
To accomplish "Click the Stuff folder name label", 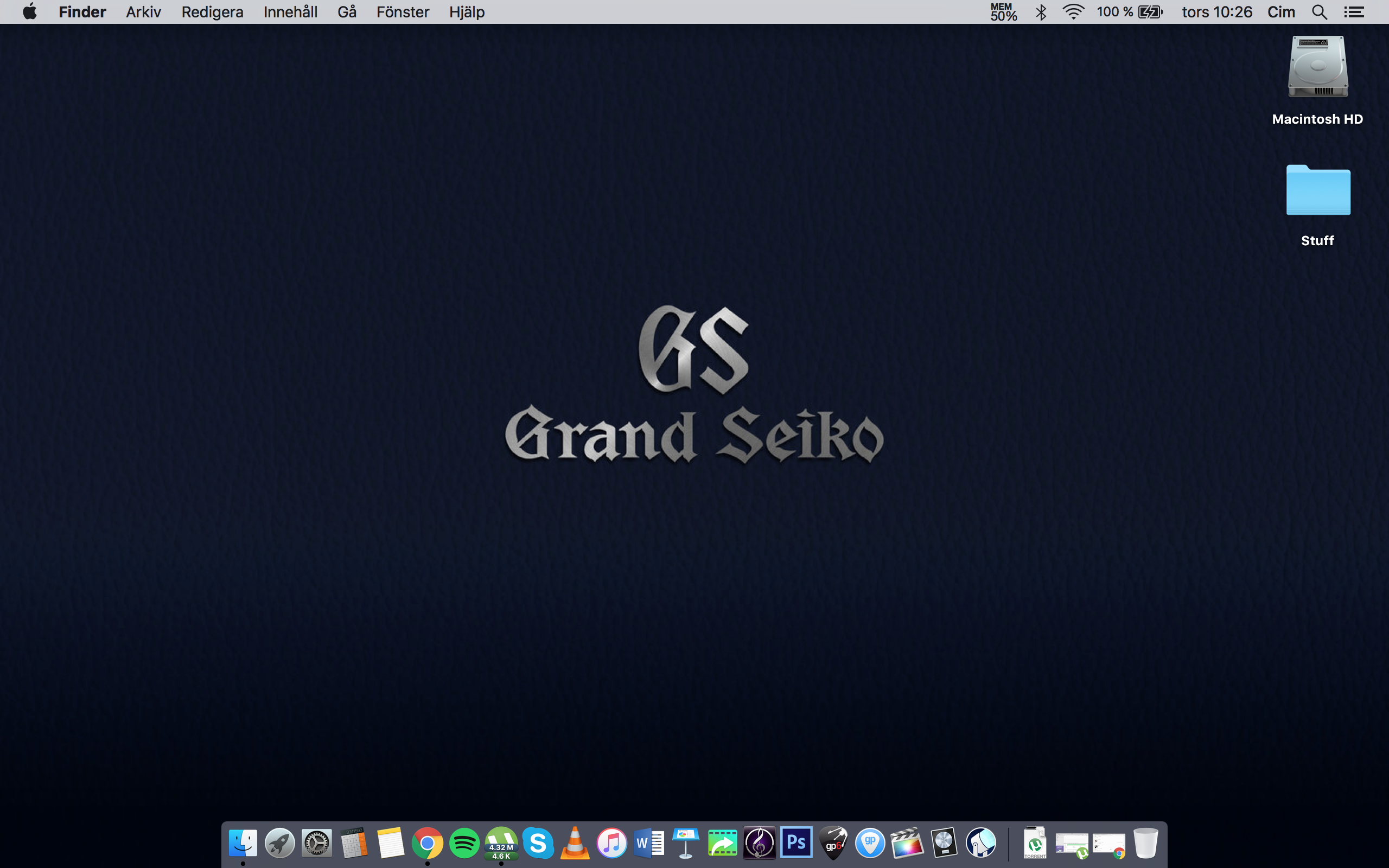I will click(1317, 240).
